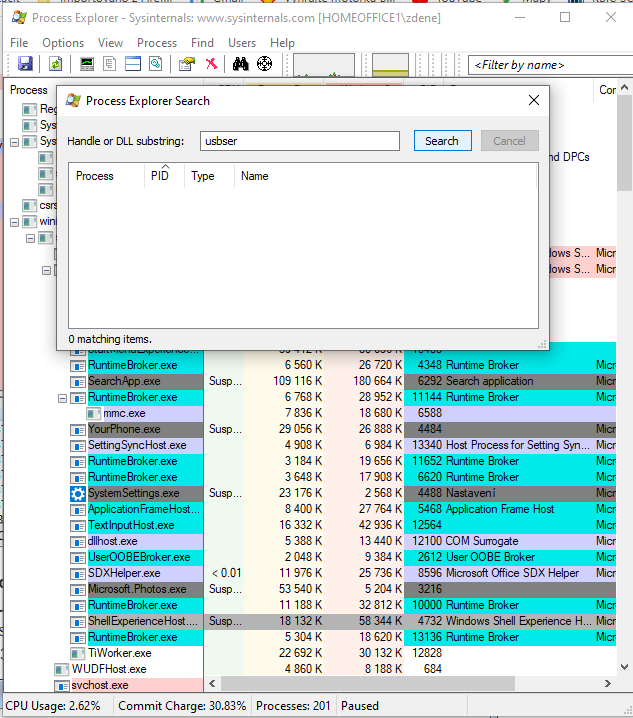Click the Properties toolbar icon
The width and height of the screenshot is (633, 718).
pos(186,64)
